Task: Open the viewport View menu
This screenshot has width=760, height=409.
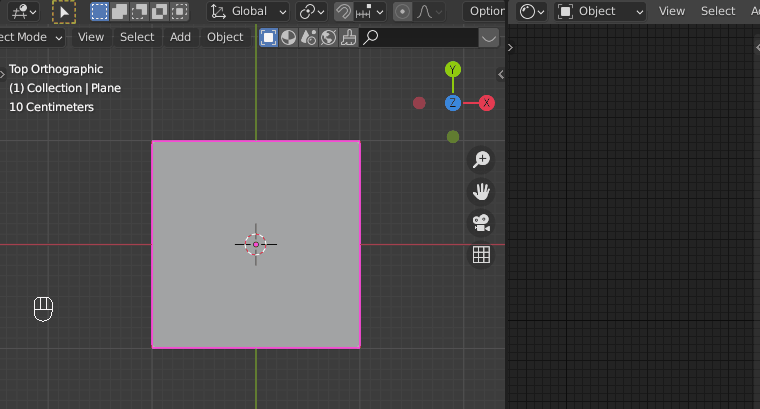Action: [91, 37]
